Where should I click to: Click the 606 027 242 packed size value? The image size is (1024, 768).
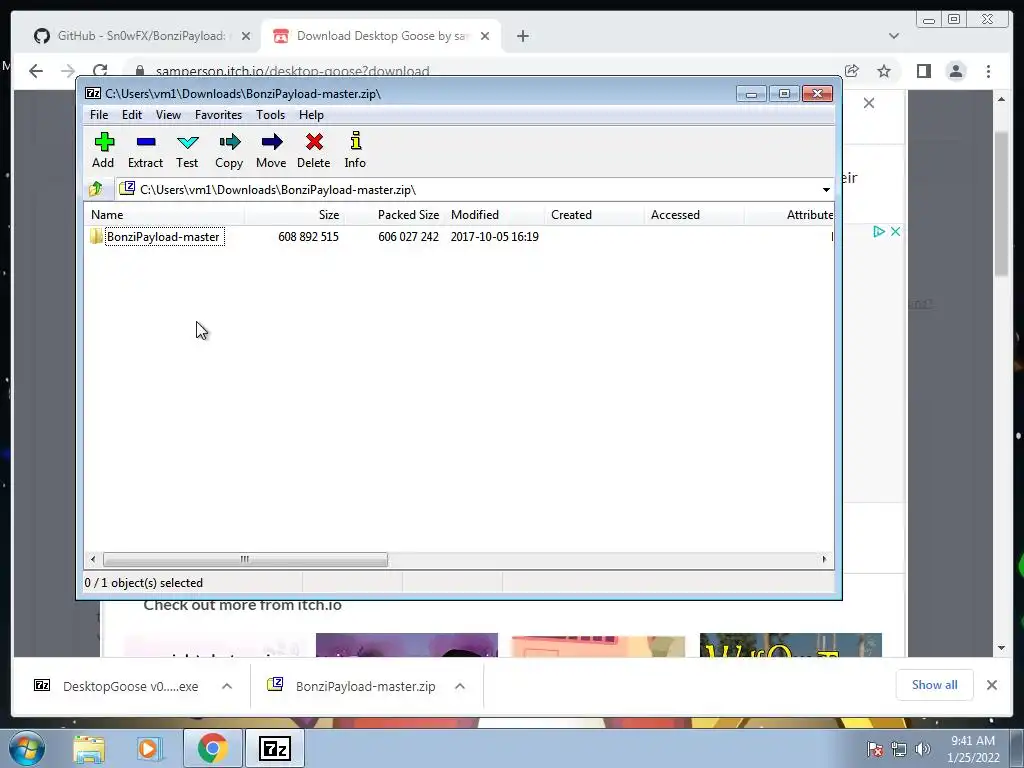pyautogui.click(x=408, y=237)
